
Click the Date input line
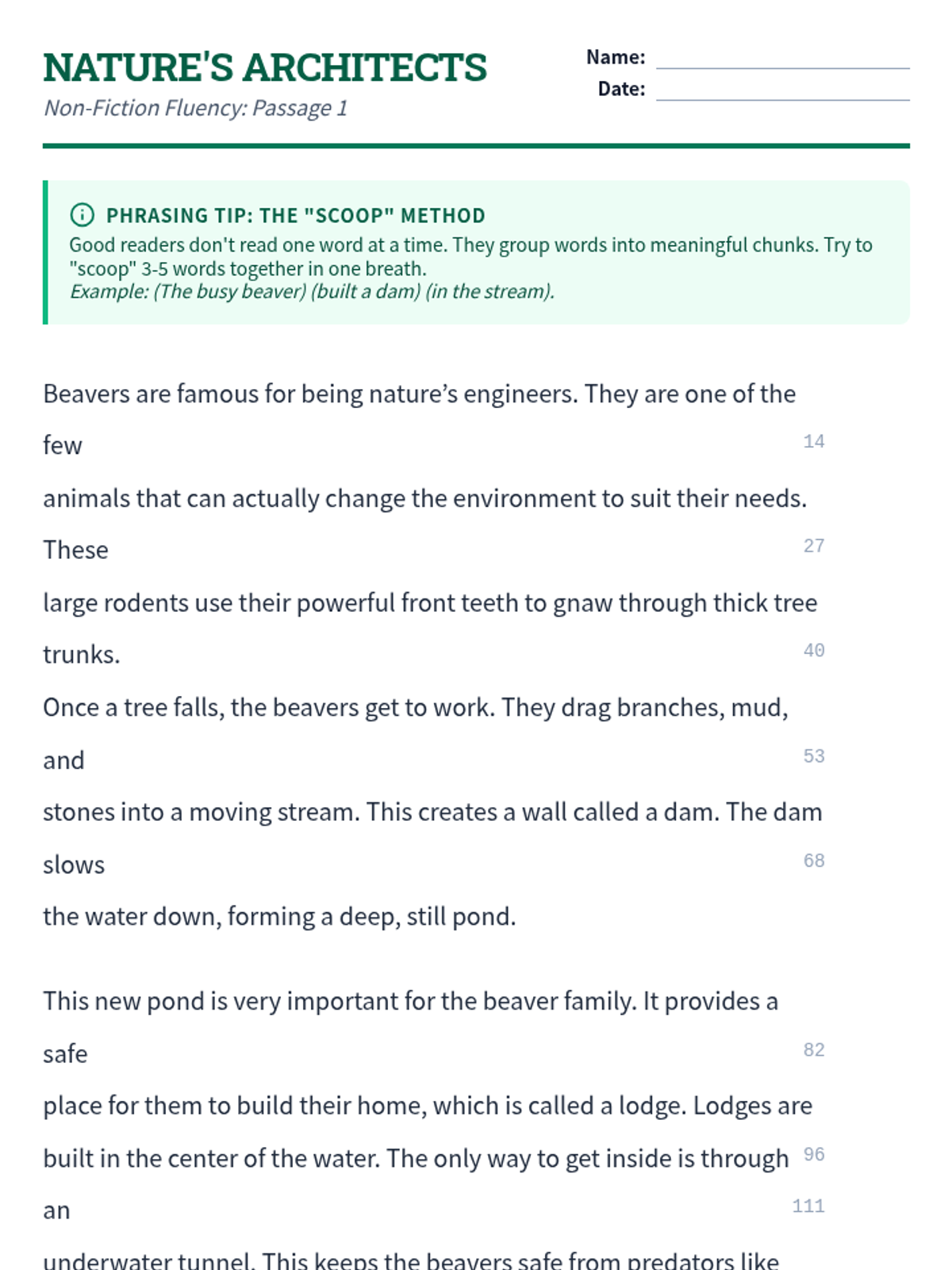click(782, 90)
